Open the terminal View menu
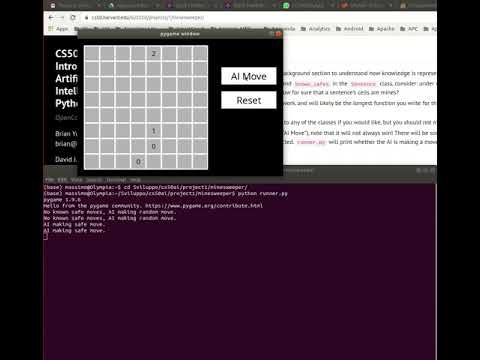Screen dimensions: 480x360 [x=76, y=180]
